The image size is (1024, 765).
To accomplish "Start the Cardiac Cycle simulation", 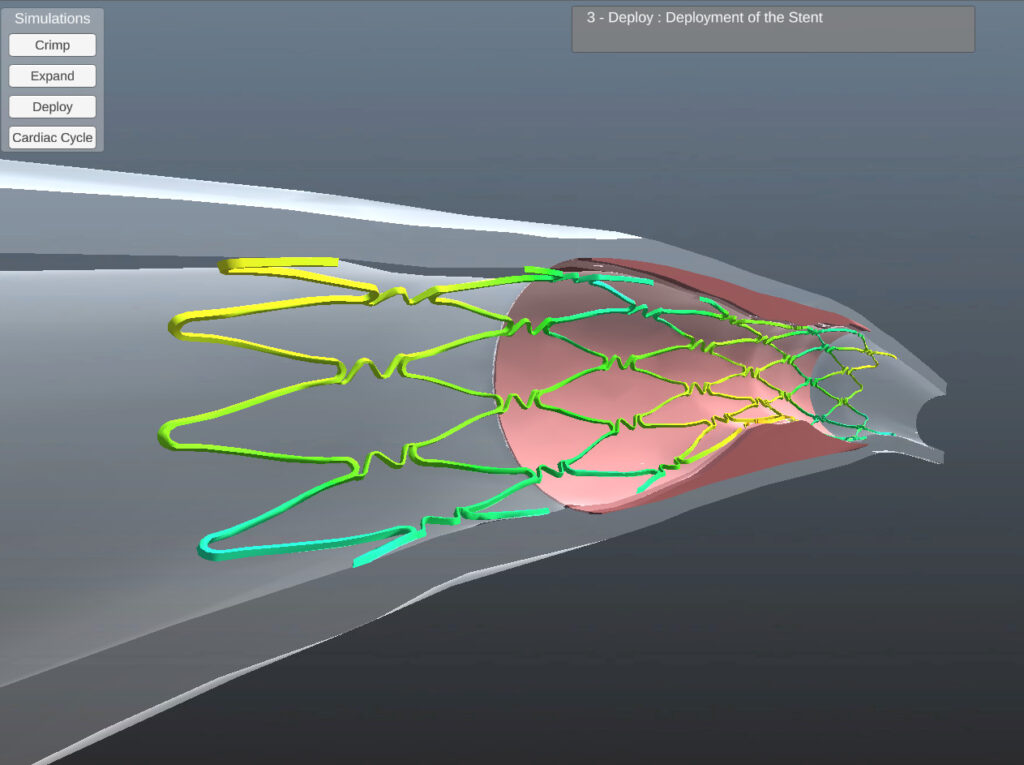I will tap(52, 137).
